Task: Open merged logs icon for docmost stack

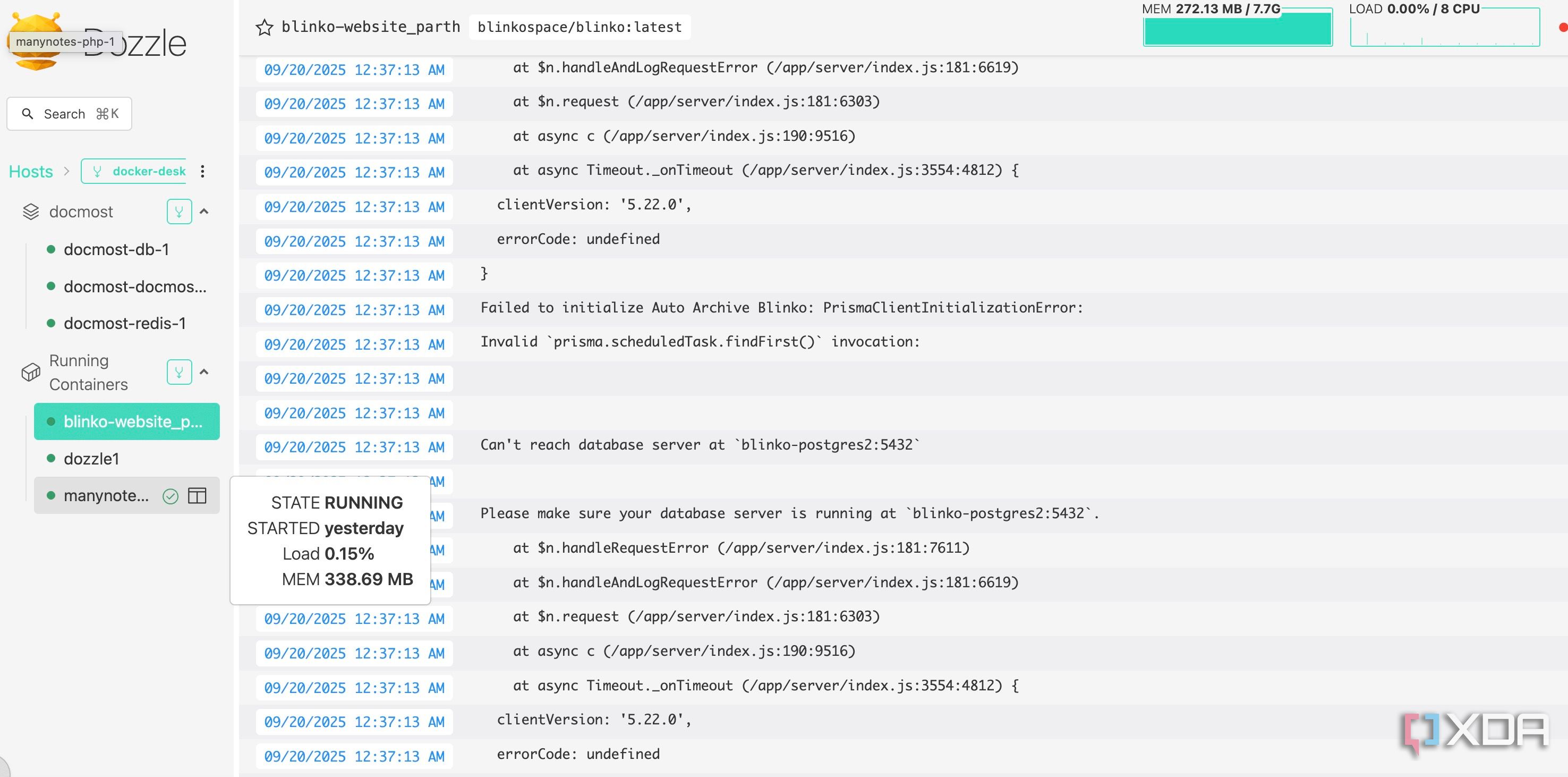Action: (x=179, y=212)
